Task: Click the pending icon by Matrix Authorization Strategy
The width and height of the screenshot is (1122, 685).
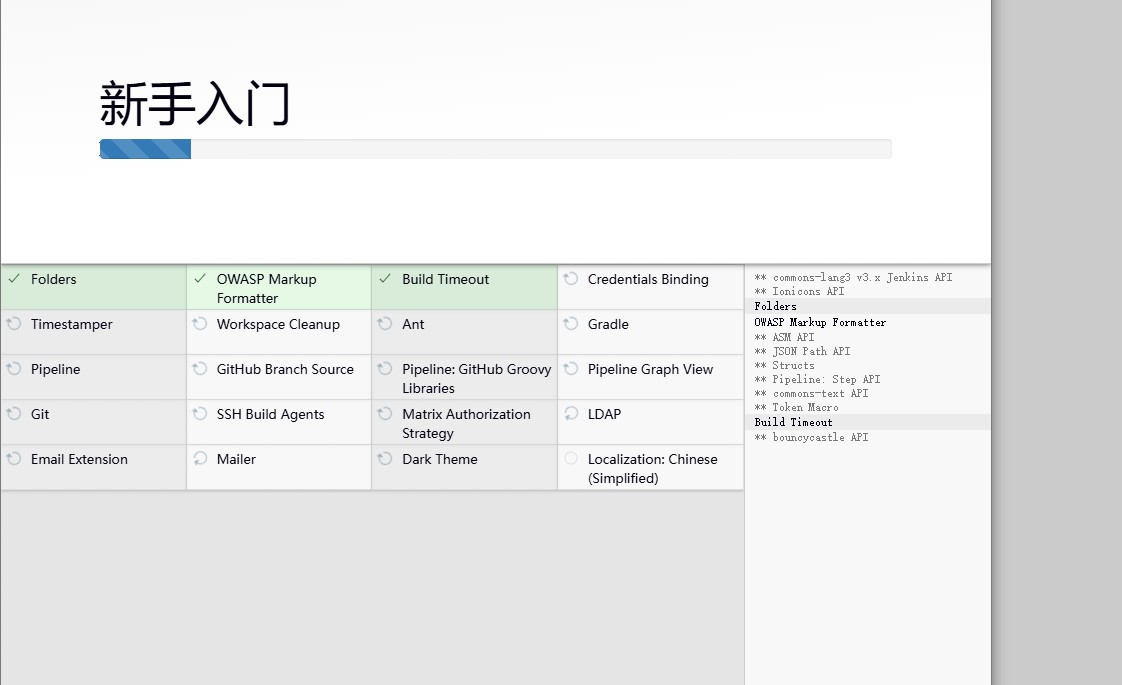Action: pyautogui.click(x=386, y=414)
